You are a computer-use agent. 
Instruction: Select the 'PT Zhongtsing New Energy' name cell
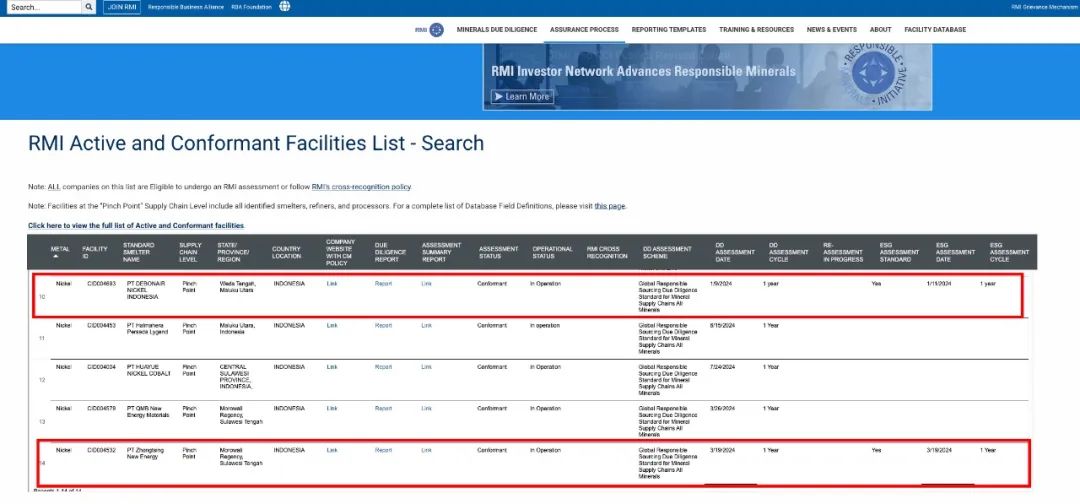coord(145,453)
